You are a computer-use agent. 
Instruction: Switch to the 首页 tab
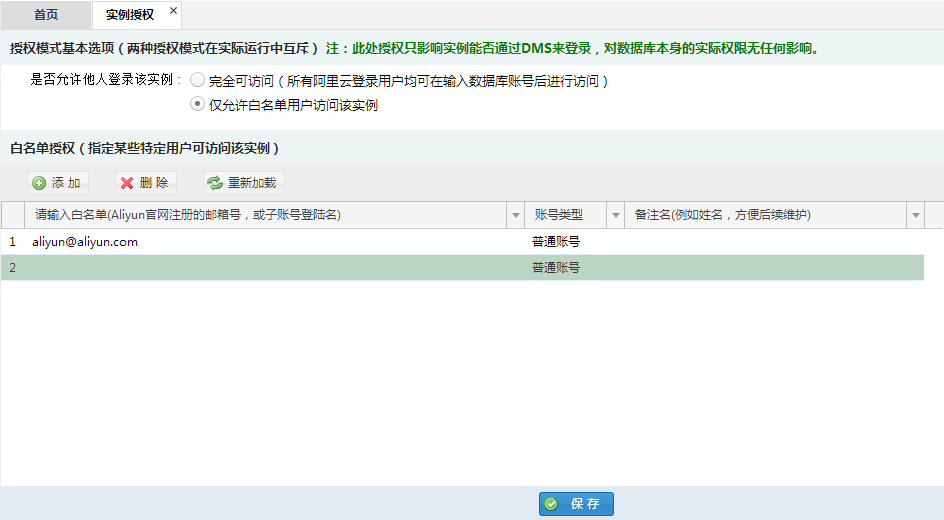click(x=46, y=15)
